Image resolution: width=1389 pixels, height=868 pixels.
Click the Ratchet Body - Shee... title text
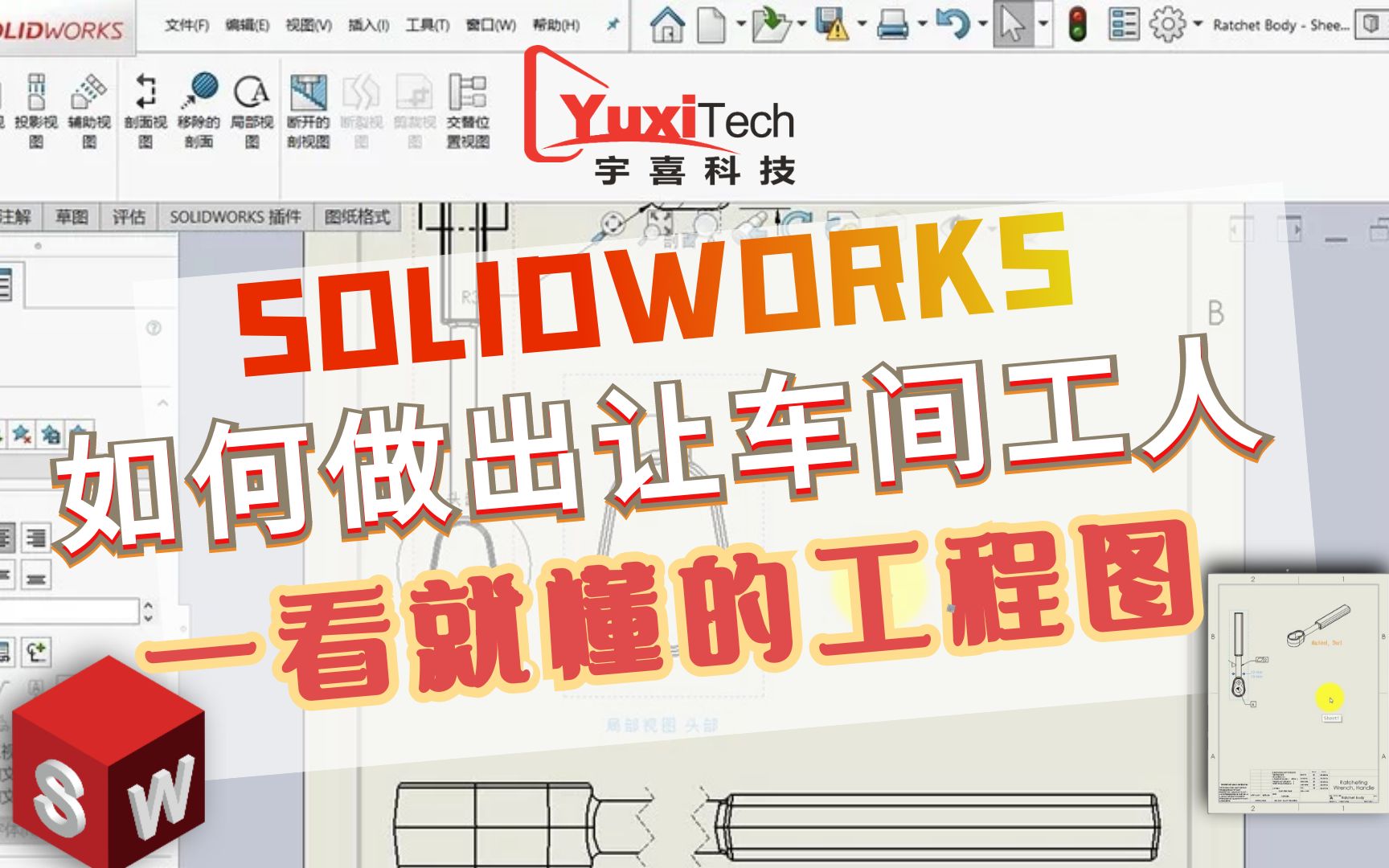point(1281,25)
